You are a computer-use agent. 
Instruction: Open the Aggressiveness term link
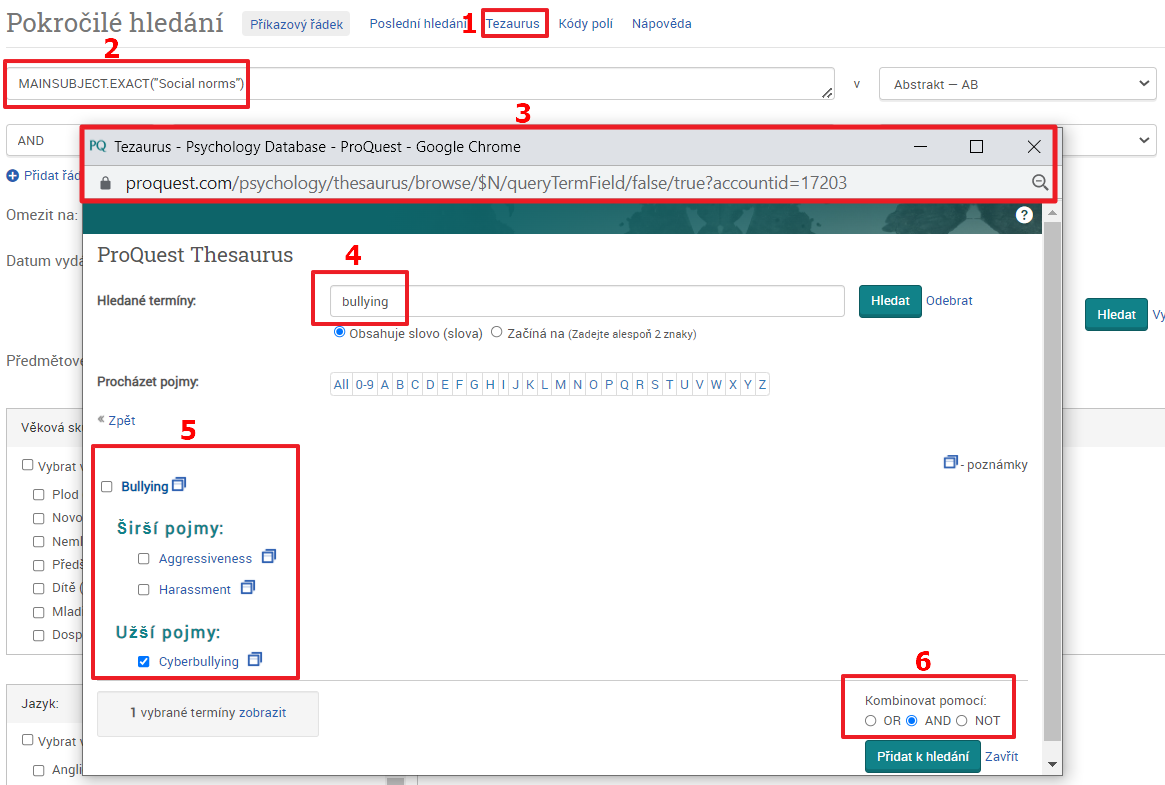pyautogui.click(x=205, y=558)
